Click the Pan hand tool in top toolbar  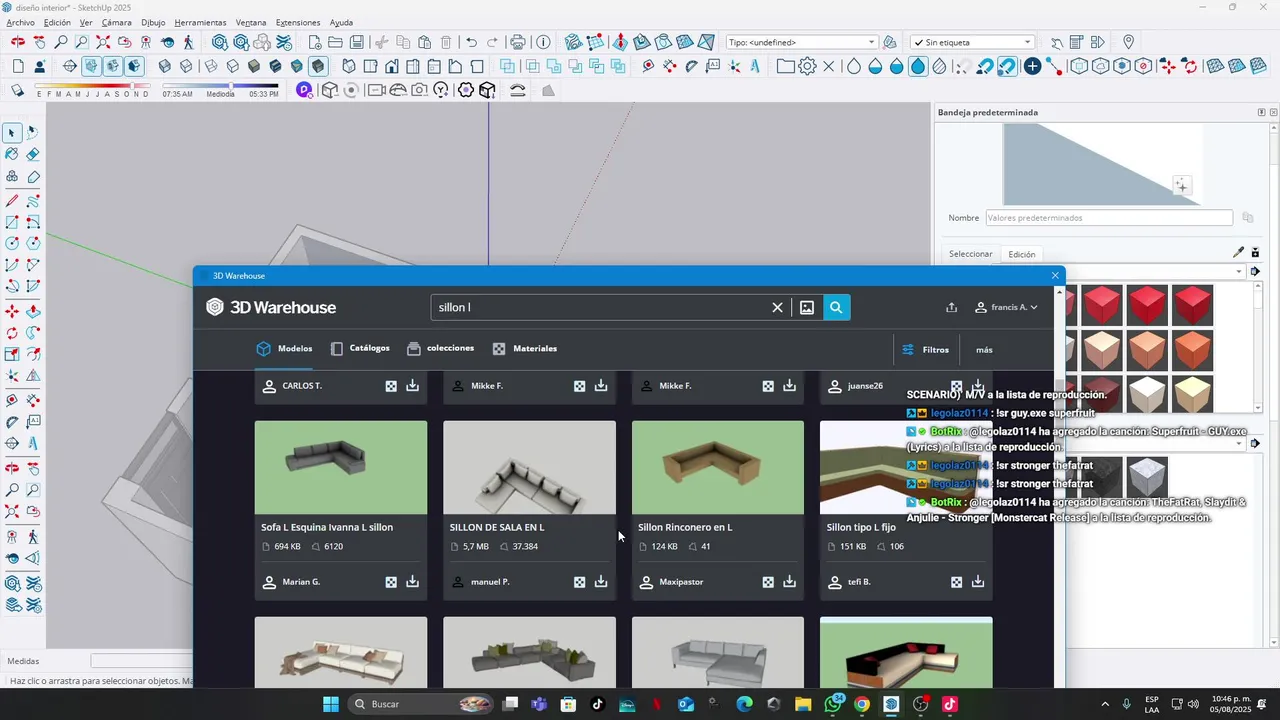pyautogui.click(x=39, y=42)
